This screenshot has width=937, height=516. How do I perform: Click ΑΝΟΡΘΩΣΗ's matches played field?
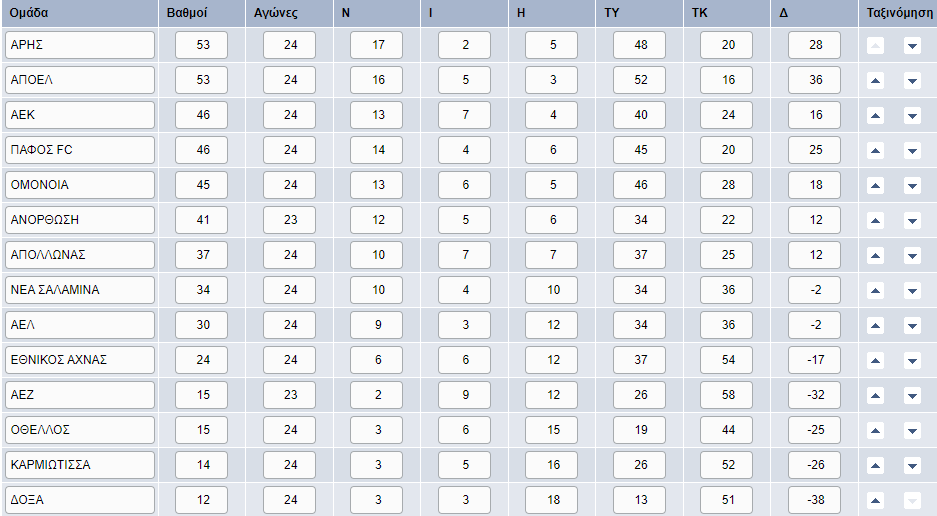[289, 220]
